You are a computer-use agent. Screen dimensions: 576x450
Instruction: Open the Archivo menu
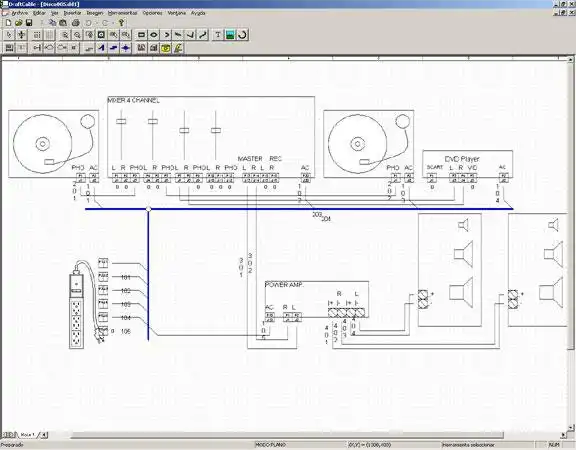[19, 13]
